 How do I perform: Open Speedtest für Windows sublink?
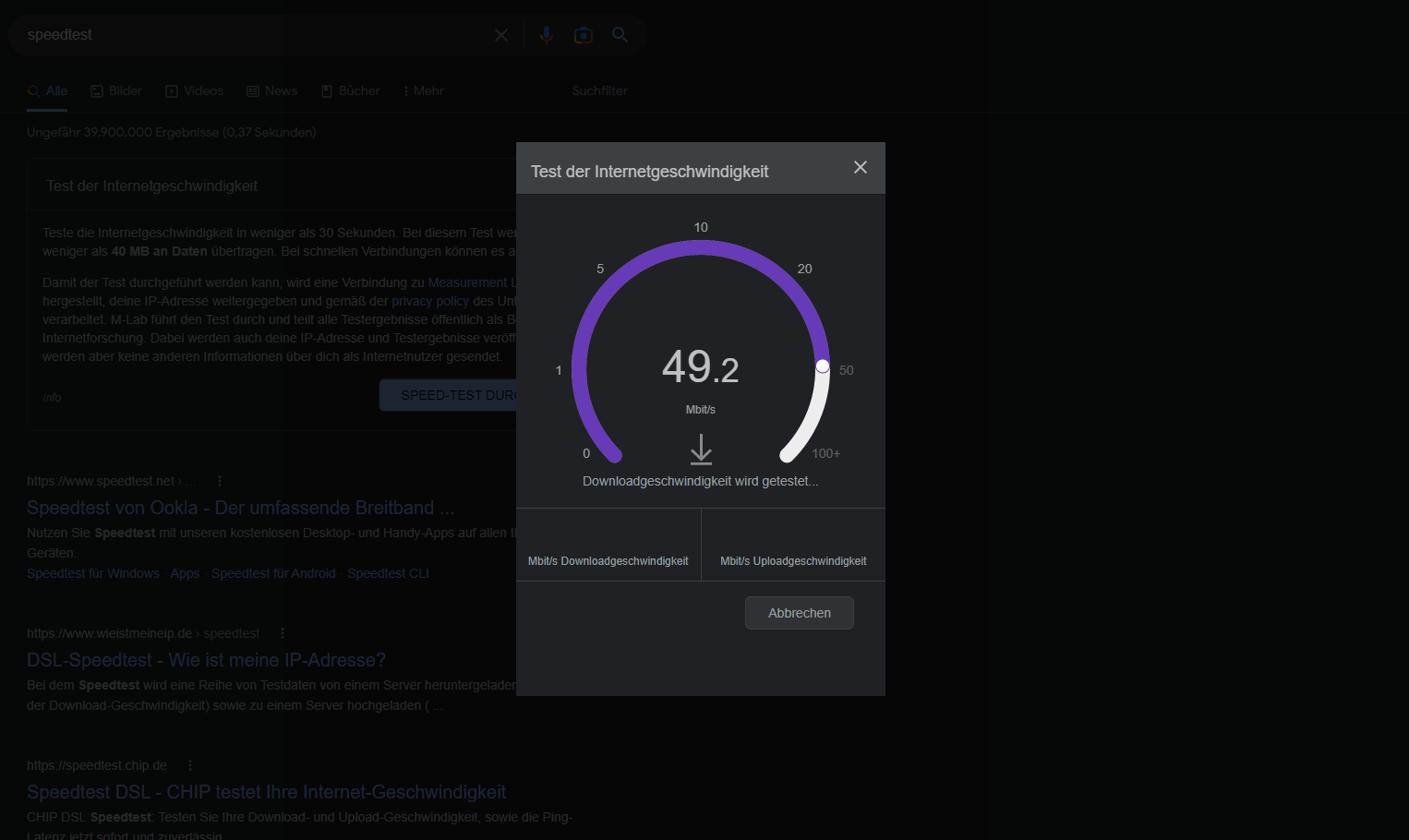click(x=93, y=573)
